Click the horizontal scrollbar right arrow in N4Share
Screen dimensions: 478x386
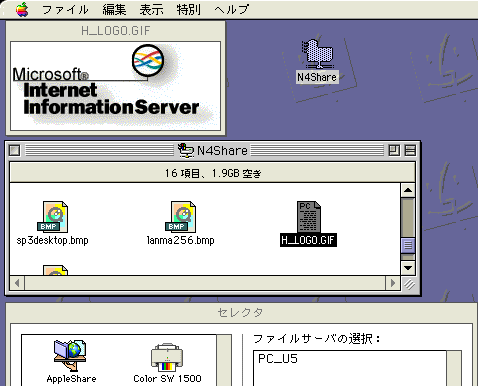393,283
